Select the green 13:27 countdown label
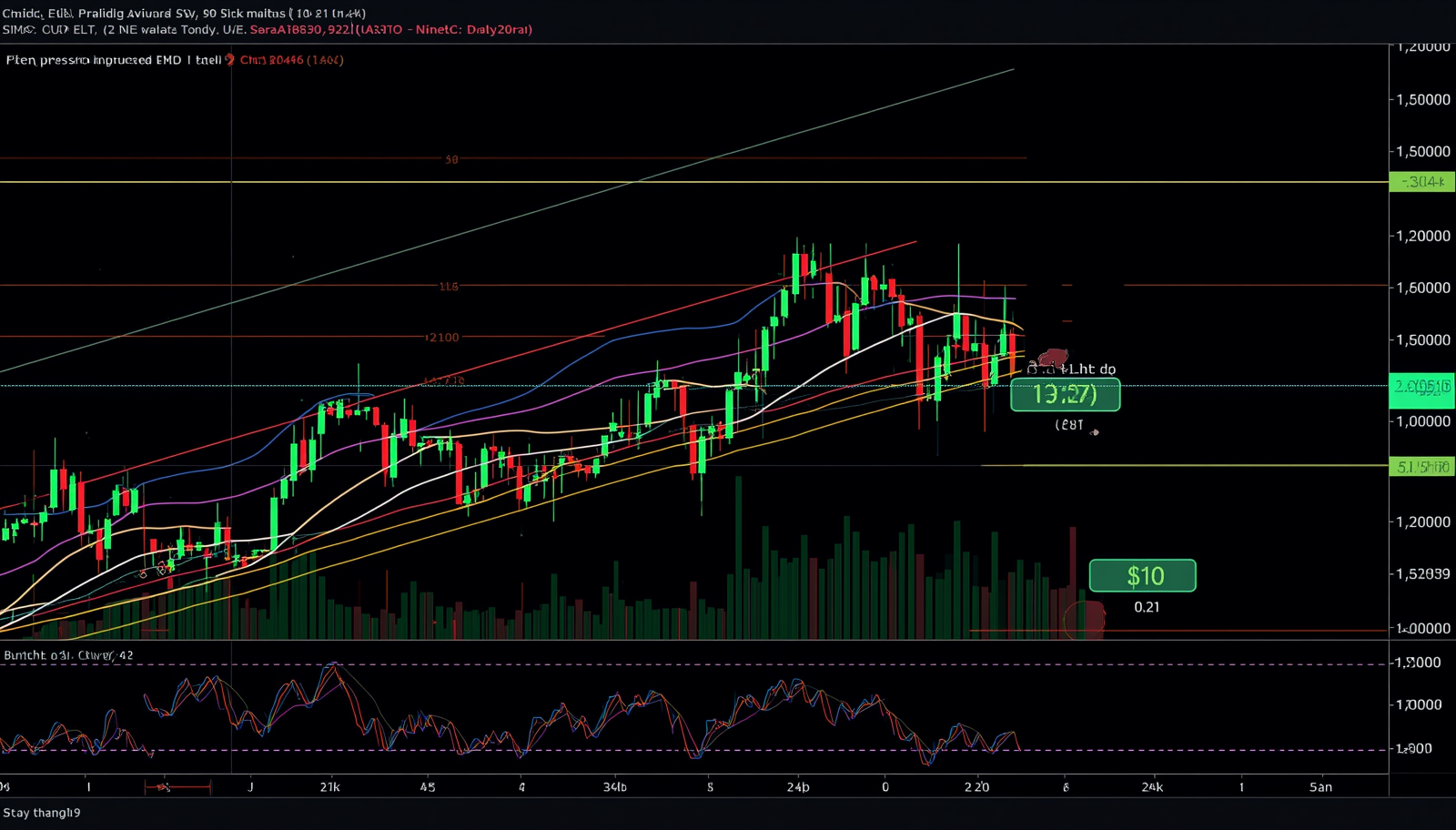Viewport: 1456px width, 830px height. pos(1065,395)
